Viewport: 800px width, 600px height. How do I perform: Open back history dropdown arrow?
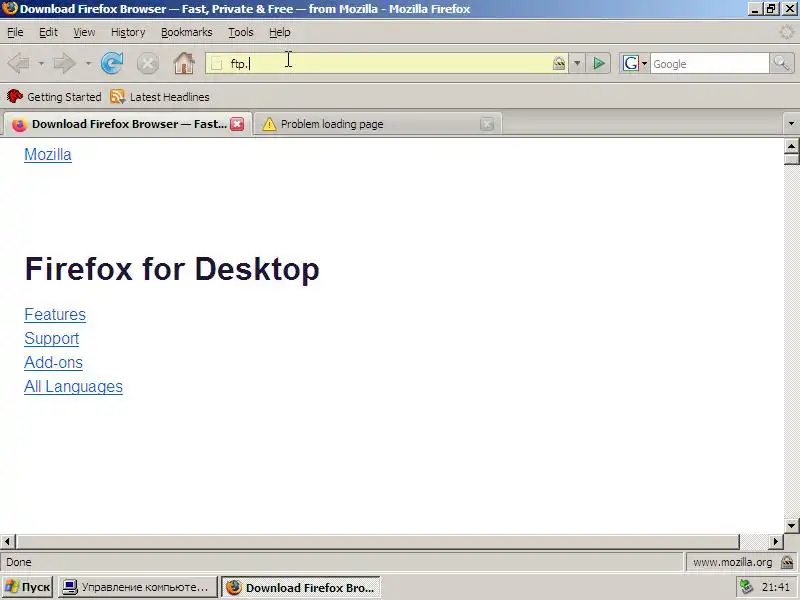click(41, 64)
